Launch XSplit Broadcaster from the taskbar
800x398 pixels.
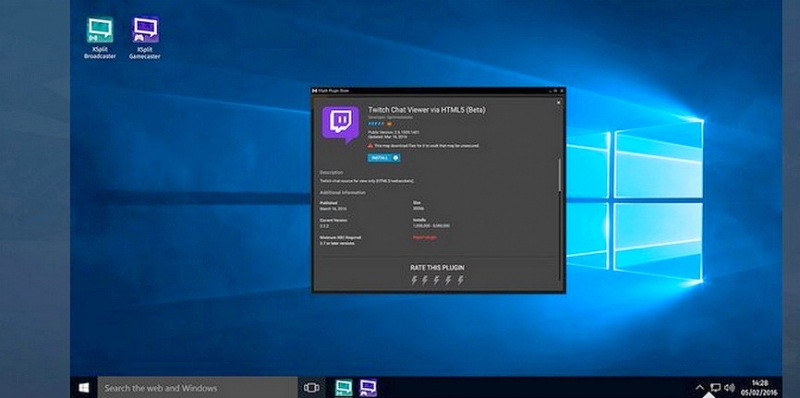tap(344, 388)
